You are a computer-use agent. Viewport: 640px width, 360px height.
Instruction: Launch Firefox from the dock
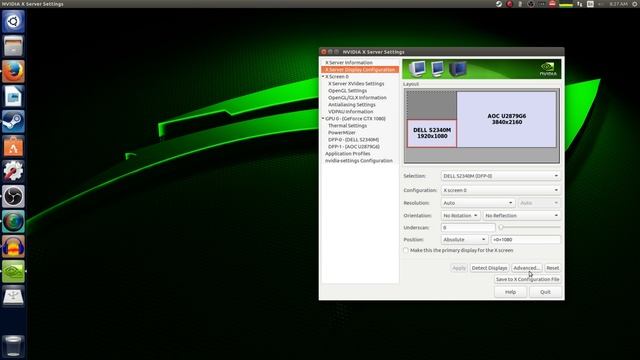pos(13,71)
